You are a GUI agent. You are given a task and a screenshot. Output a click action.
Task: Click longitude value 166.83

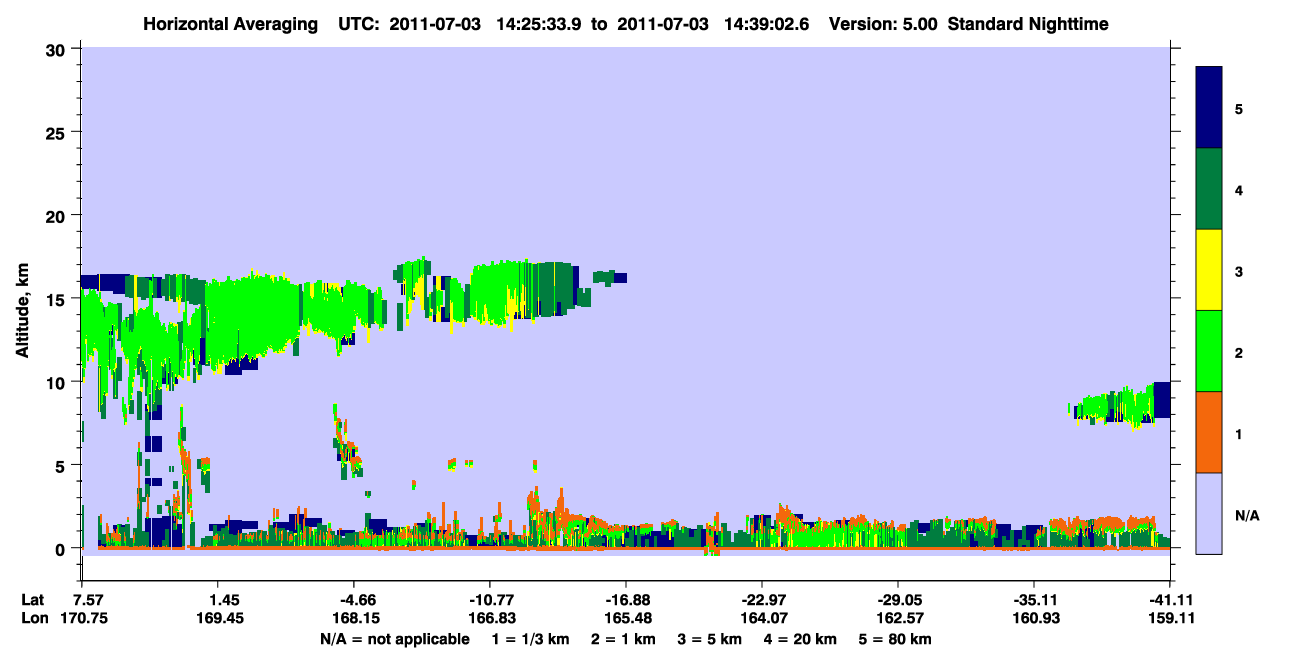point(490,618)
